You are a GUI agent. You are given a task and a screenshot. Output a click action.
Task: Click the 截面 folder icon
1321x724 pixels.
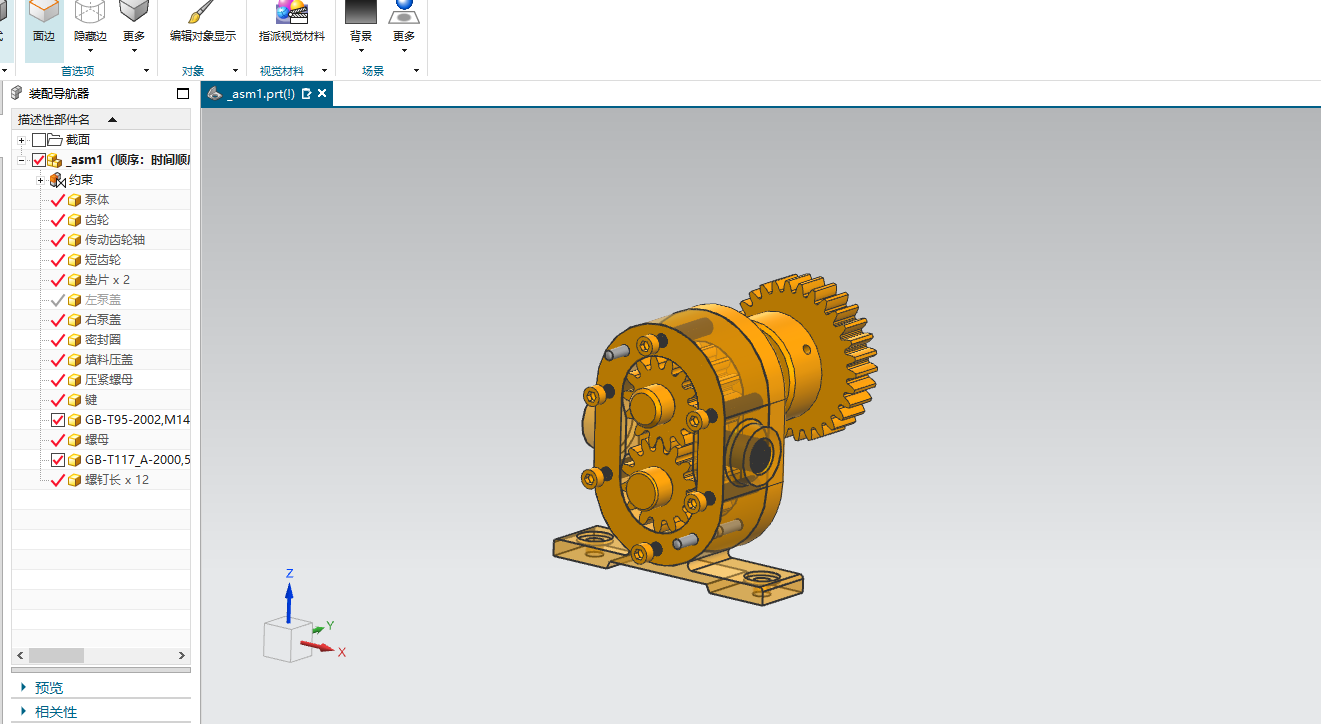[x=55, y=140]
